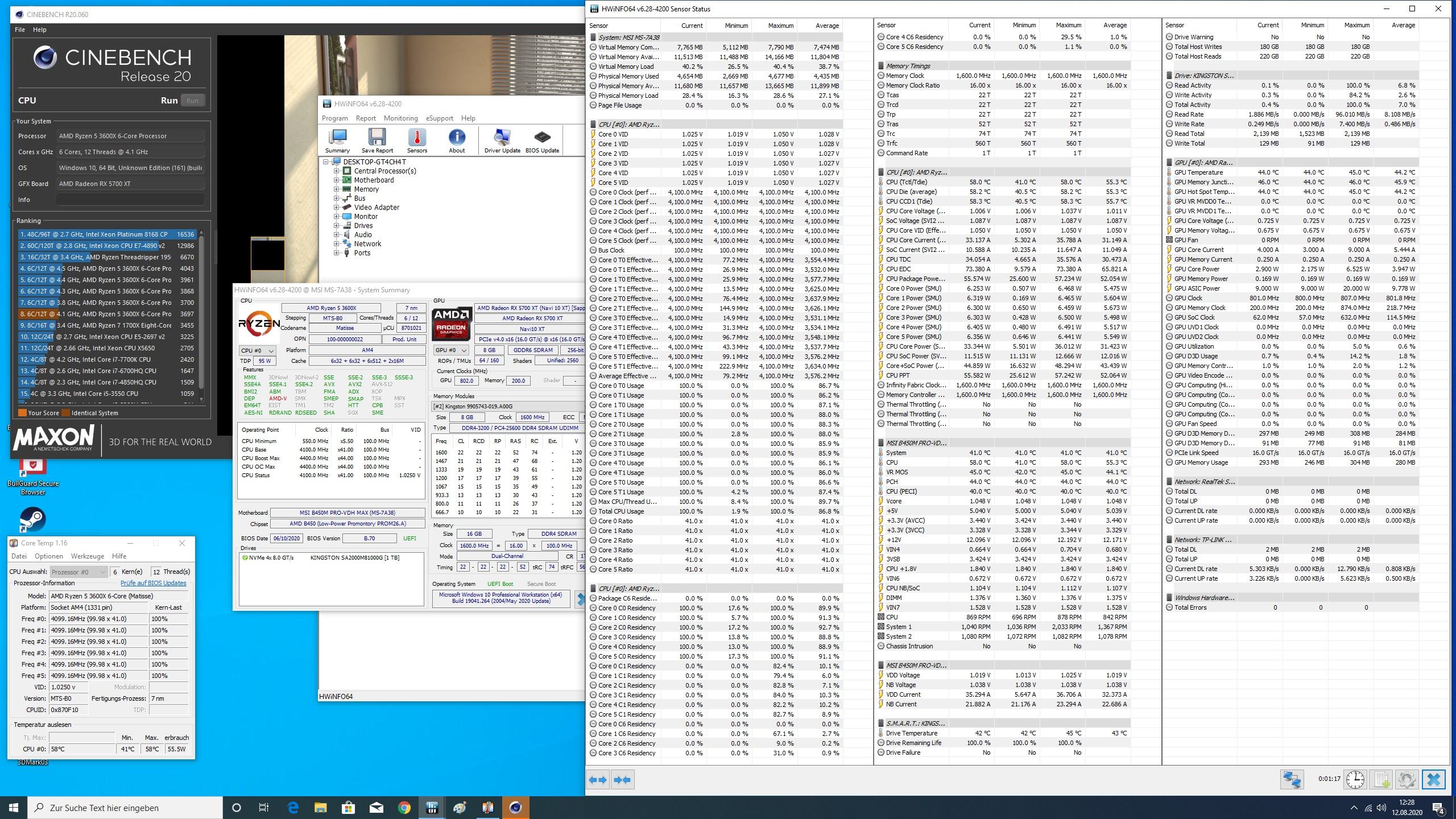Expand the Drives tree node
Viewport: 1456px width, 819px height.
336,226
